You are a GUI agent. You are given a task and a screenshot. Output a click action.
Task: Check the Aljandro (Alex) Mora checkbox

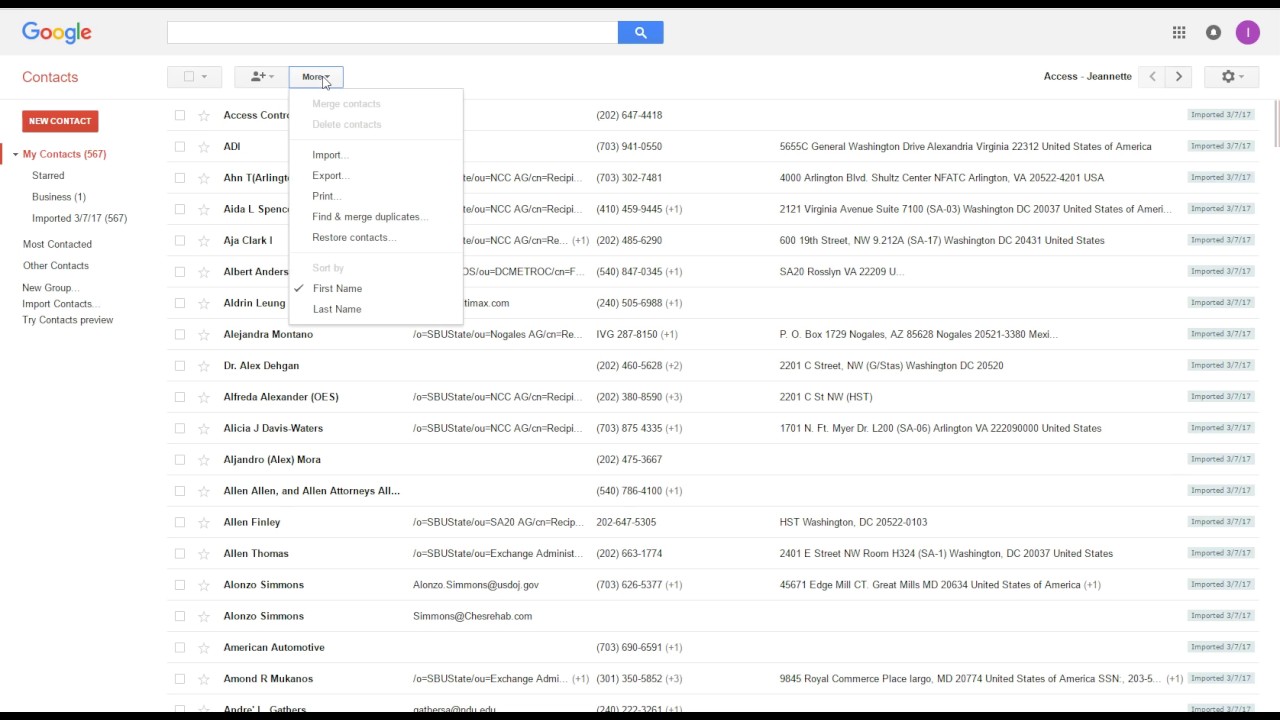point(180,460)
